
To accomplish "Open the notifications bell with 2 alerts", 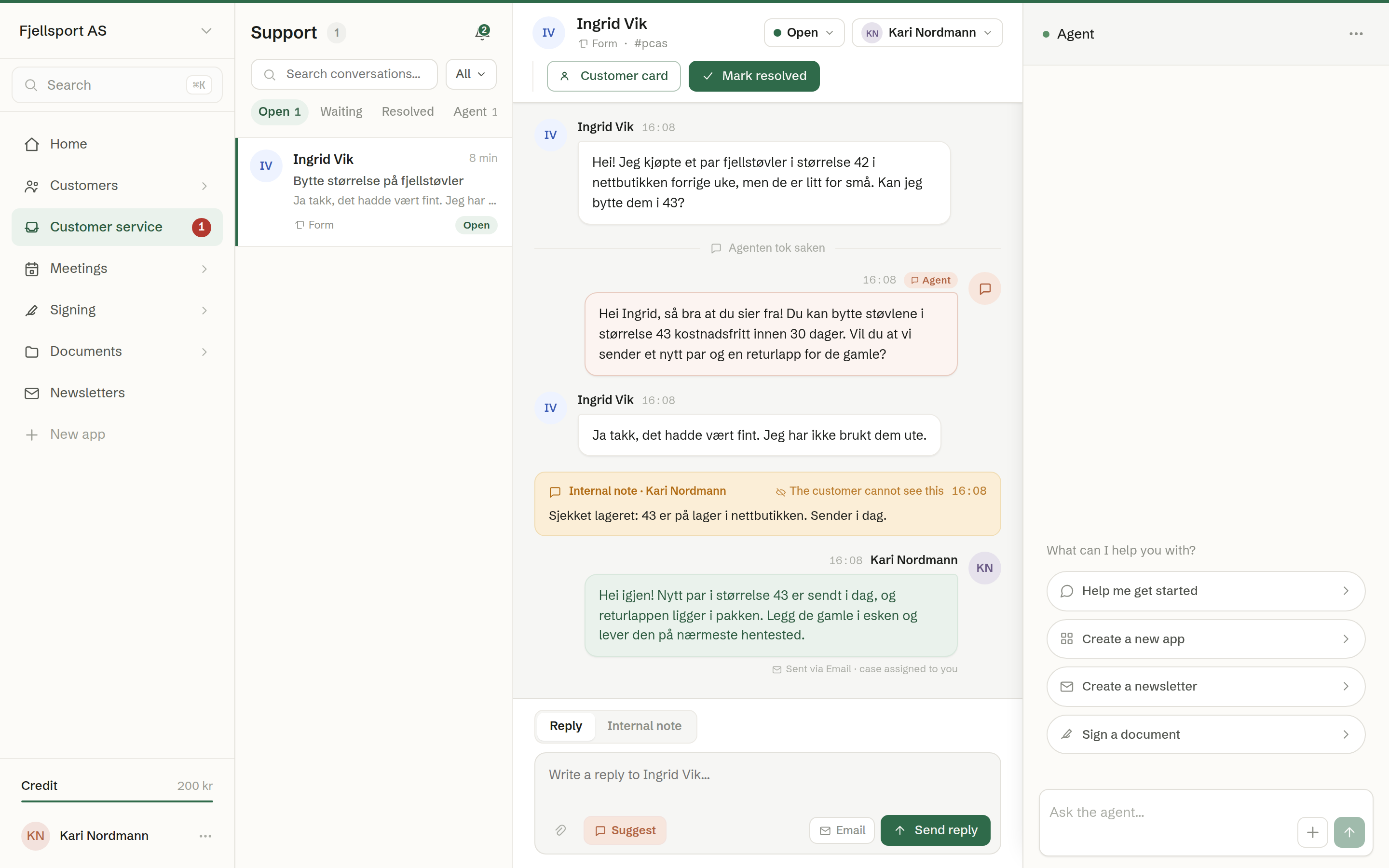I will [x=482, y=32].
